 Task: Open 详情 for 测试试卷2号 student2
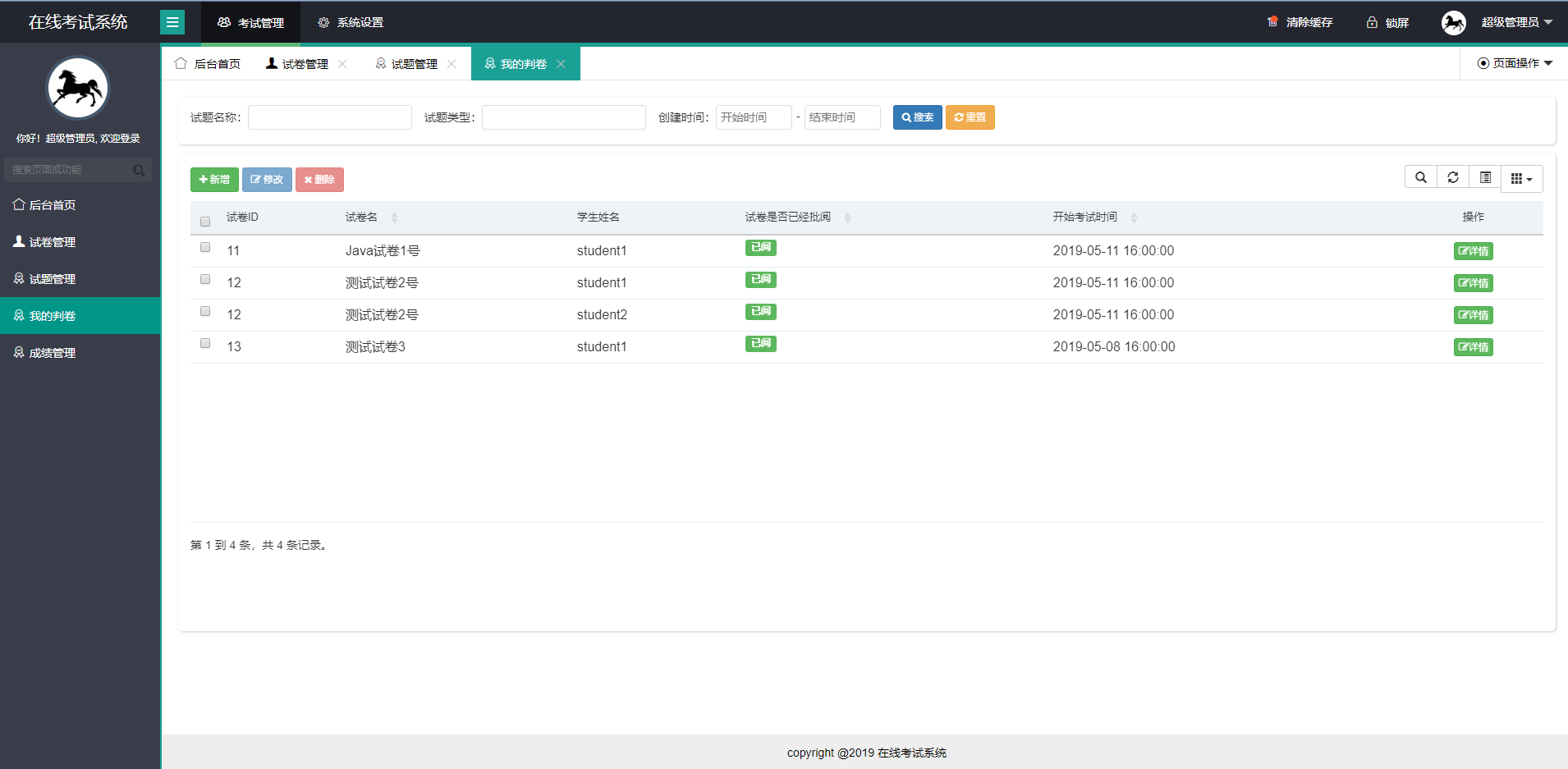click(1474, 315)
